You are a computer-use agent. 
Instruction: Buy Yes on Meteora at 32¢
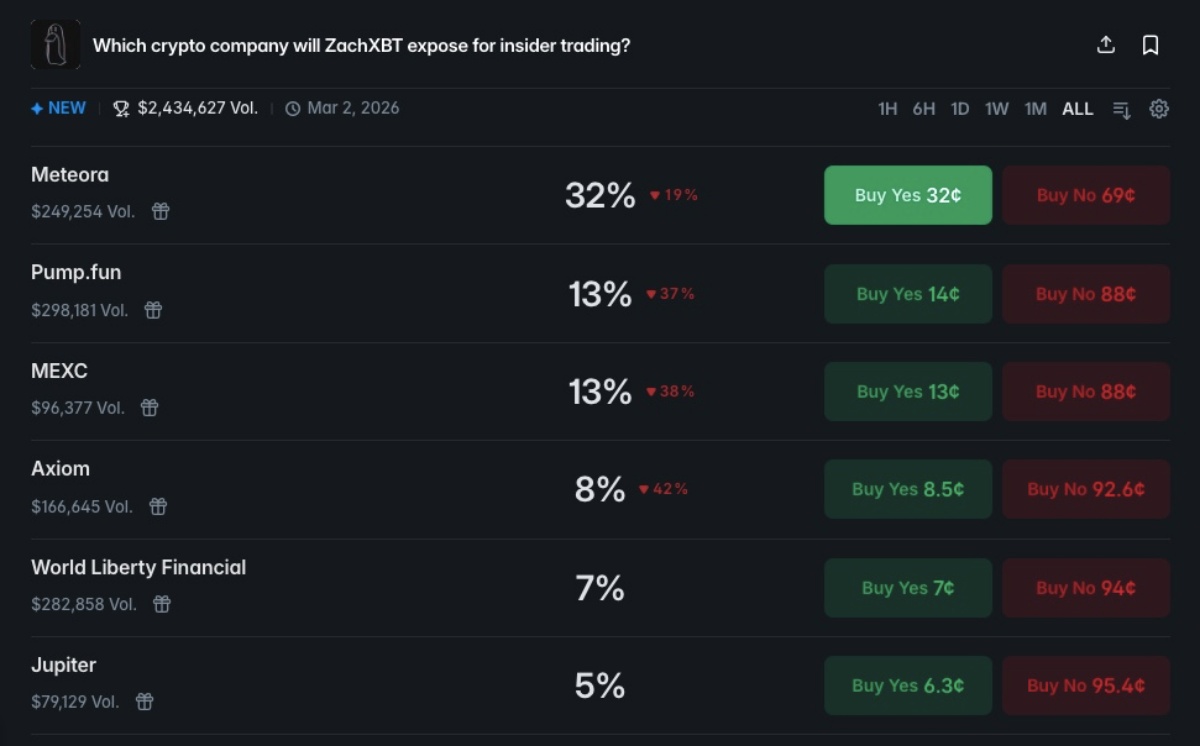pyautogui.click(x=907, y=195)
